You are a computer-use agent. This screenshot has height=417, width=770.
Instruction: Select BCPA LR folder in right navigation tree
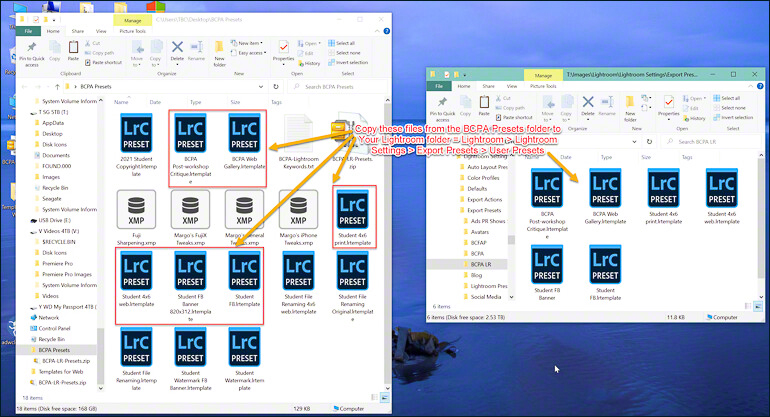[480, 264]
